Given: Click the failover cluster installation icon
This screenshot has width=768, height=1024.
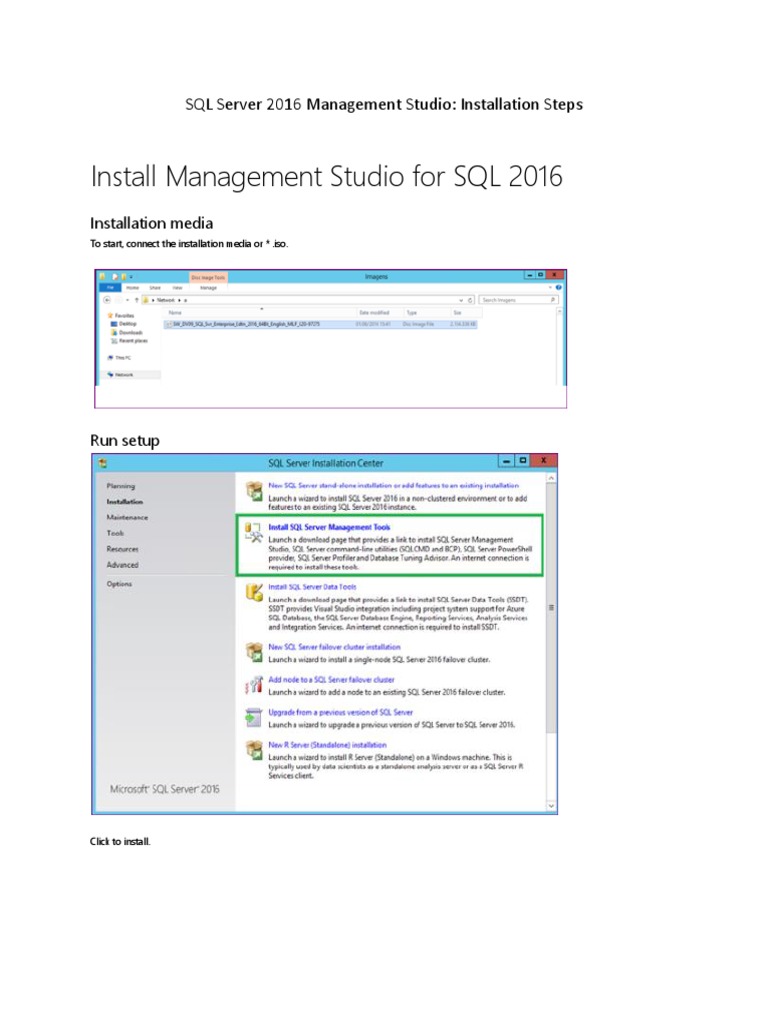Looking at the screenshot, I should click(x=253, y=651).
